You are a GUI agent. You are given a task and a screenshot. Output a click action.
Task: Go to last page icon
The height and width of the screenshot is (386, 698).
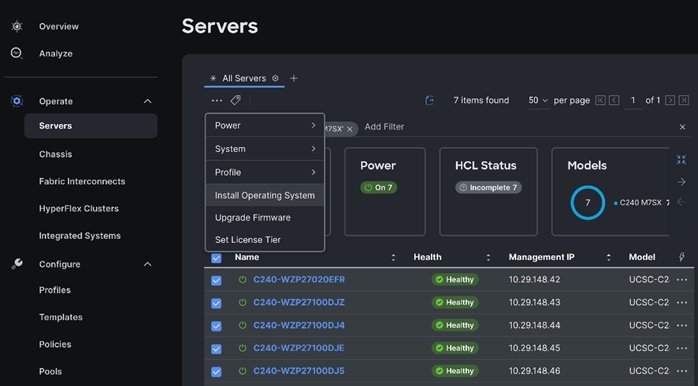pos(684,100)
